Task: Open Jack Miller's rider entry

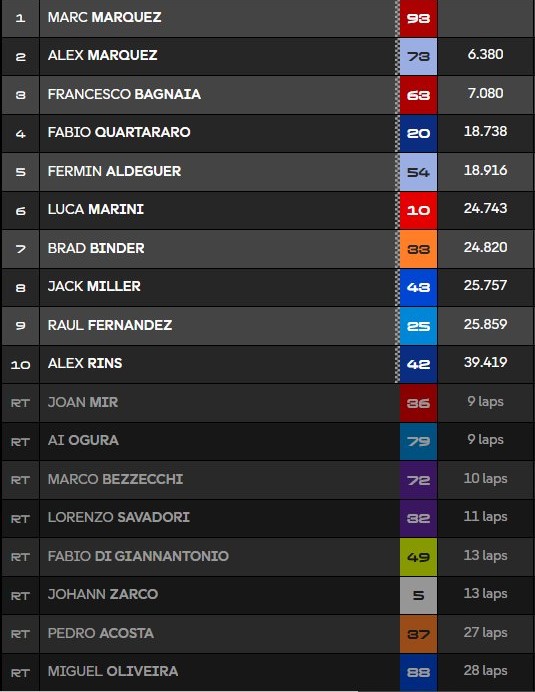Action: coord(94,286)
